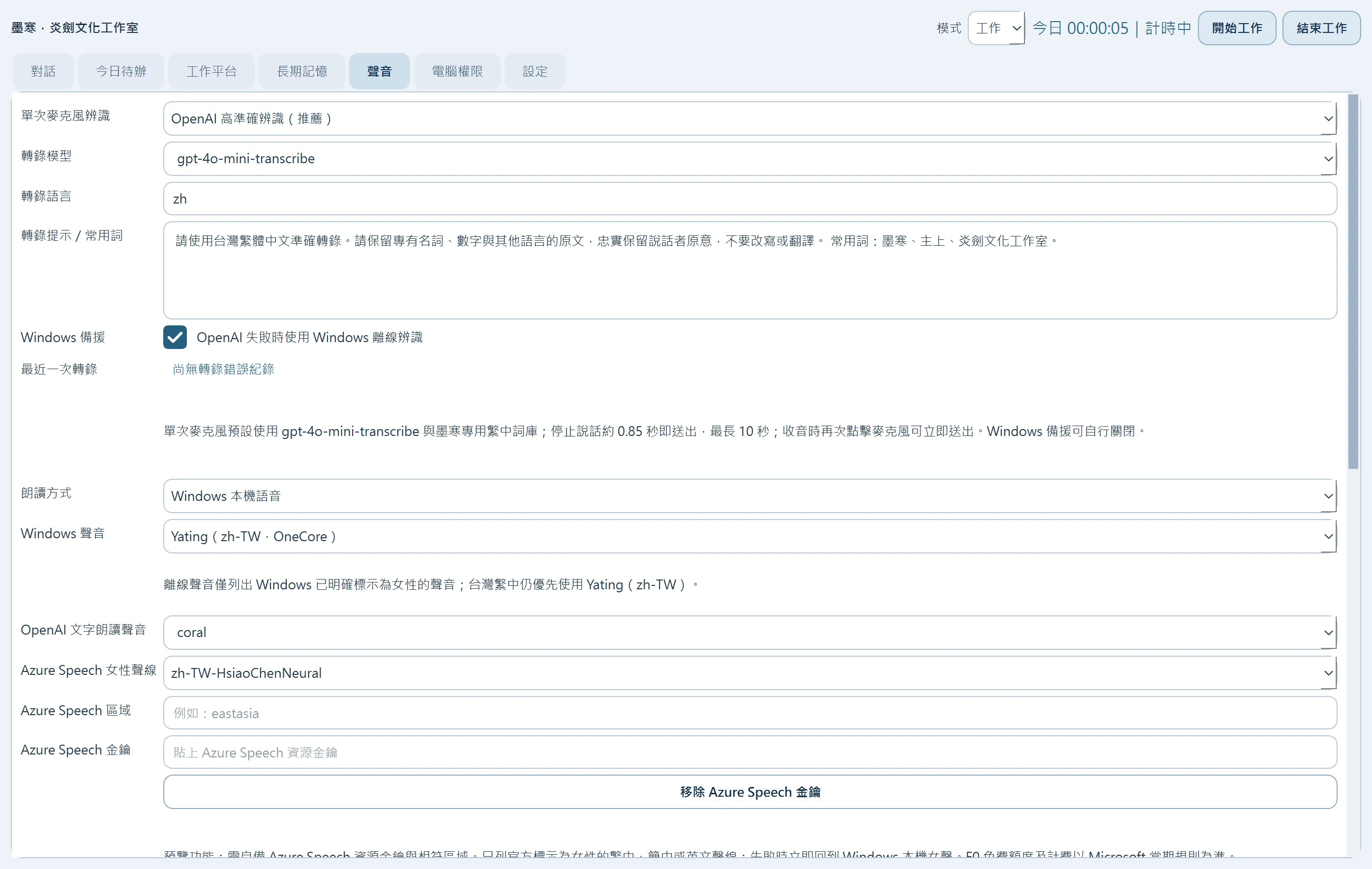Click into the 轉錄提示 / 常用詞 text area
Viewport: 1372px width, 869px height.
click(750, 270)
